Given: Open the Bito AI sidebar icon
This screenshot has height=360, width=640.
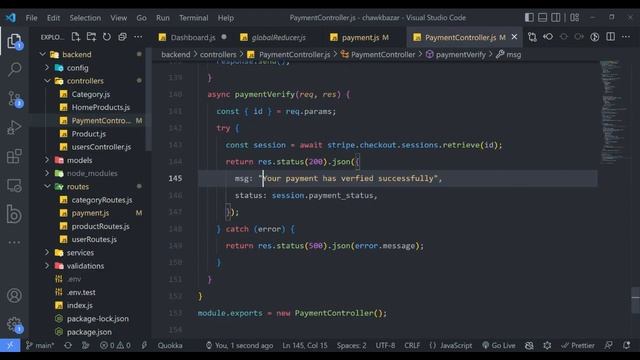Looking at the screenshot, I should (14, 214).
